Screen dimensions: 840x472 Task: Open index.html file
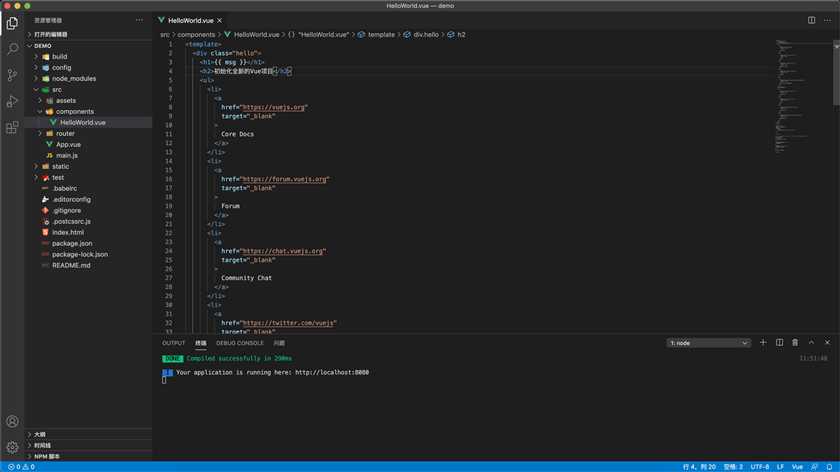pyautogui.click(x=68, y=232)
